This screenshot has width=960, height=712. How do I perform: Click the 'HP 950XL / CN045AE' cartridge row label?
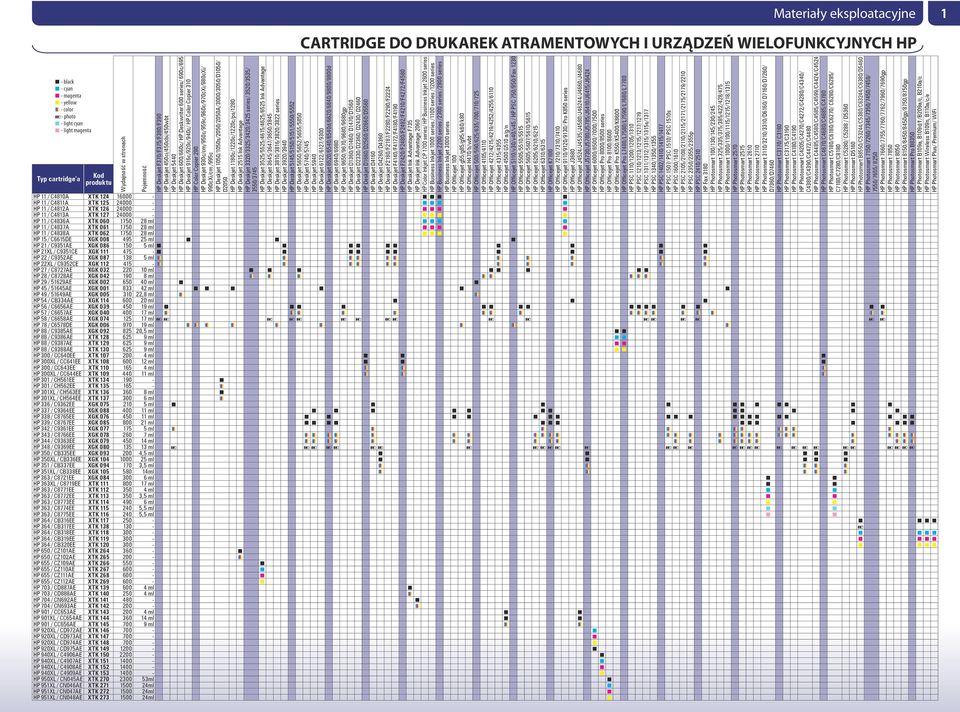coord(57,679)
